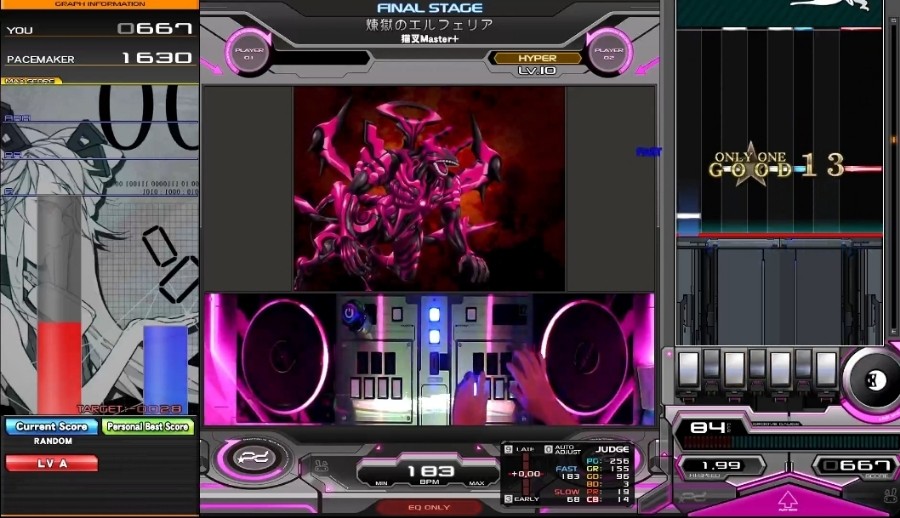Click the red current score graph bar

click(x=59, y=368)
